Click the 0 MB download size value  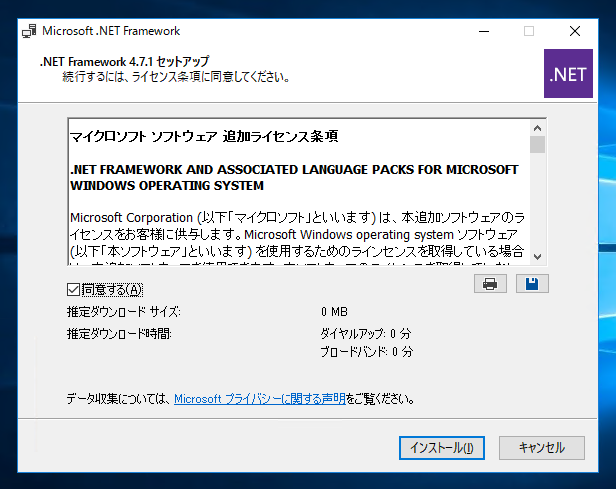[x=334, y=312]
